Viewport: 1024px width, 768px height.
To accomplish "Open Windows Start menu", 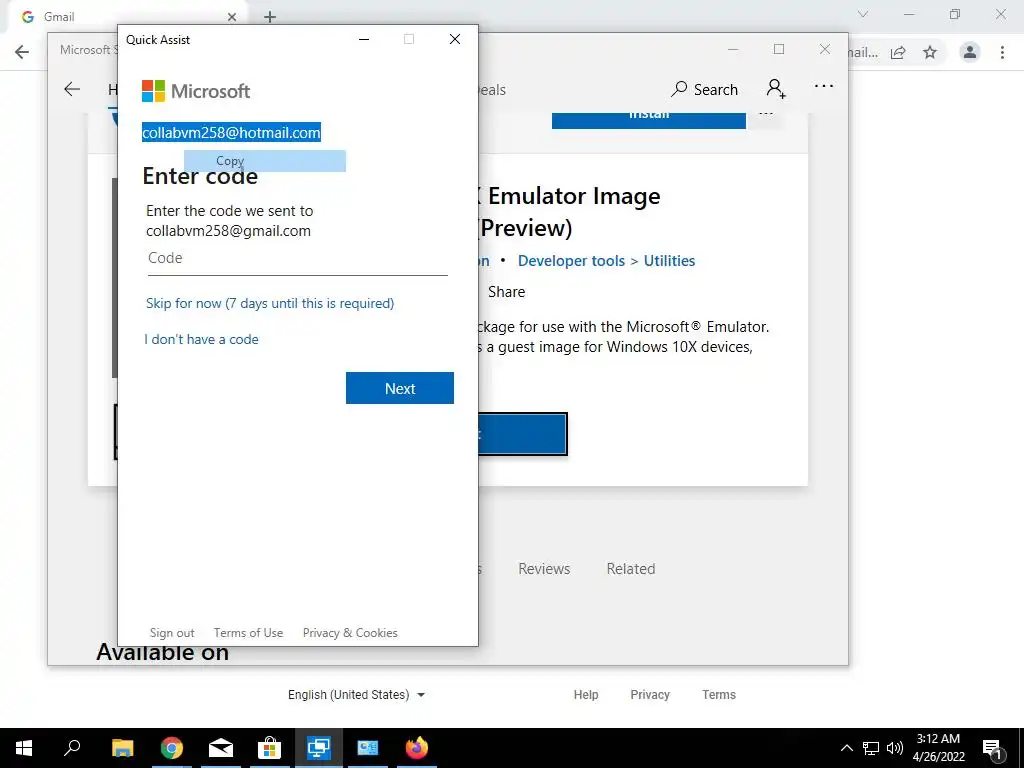I will click(24, 748).
